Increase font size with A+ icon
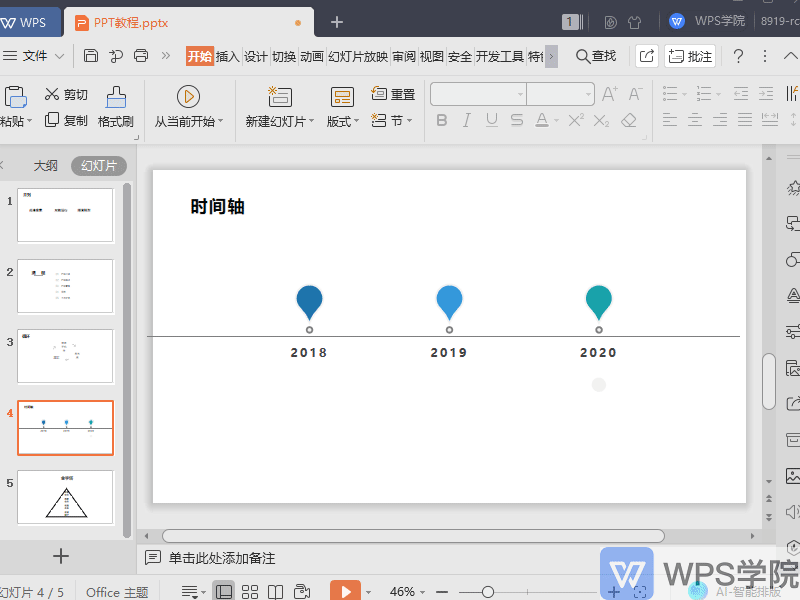The width and height of the screenshot is (800, 600). (x=610, y=94)
